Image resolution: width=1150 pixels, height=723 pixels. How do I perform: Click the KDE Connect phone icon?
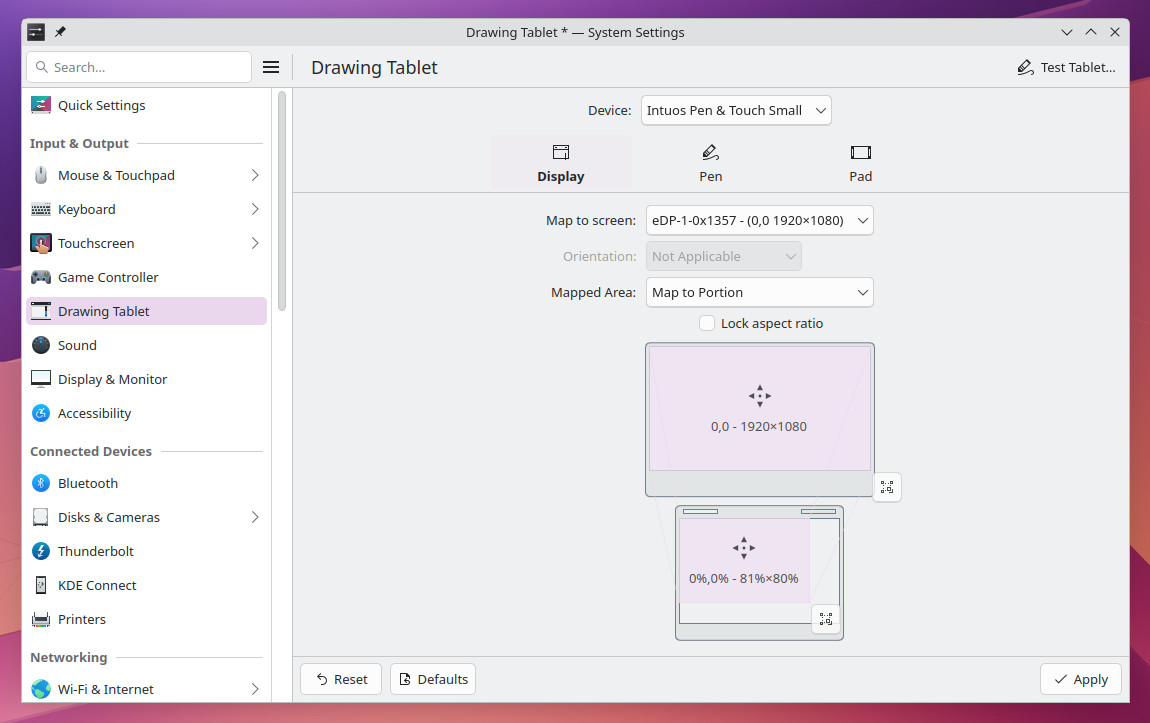coord(41,585)
